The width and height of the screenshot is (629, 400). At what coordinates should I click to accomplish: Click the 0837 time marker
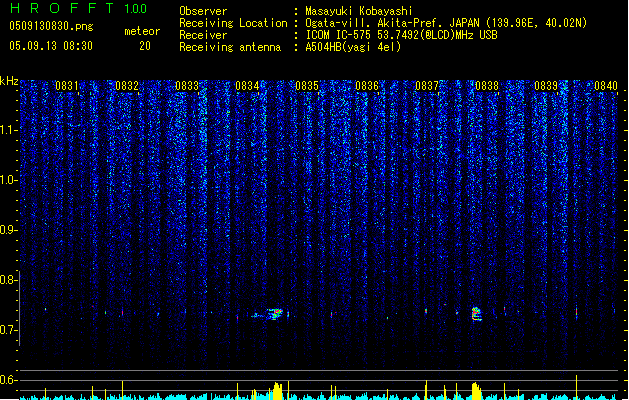pyautogui.click(x=427, y=86)
